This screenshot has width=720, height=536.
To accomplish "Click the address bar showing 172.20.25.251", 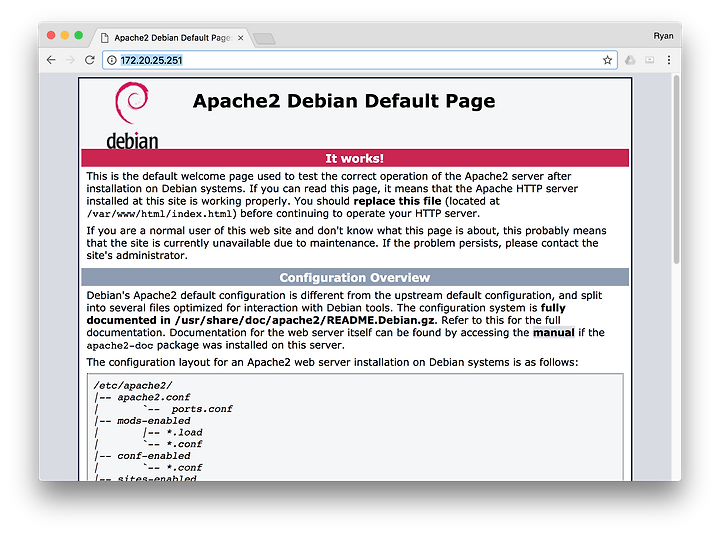I will pos(360,60).
